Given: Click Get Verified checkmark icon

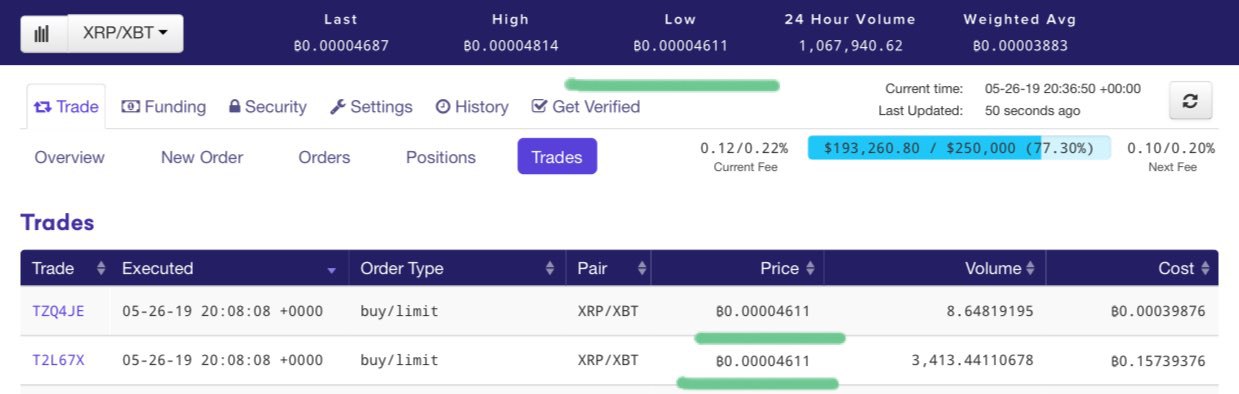Looking at the screenshot, I should tap(540, 106).
